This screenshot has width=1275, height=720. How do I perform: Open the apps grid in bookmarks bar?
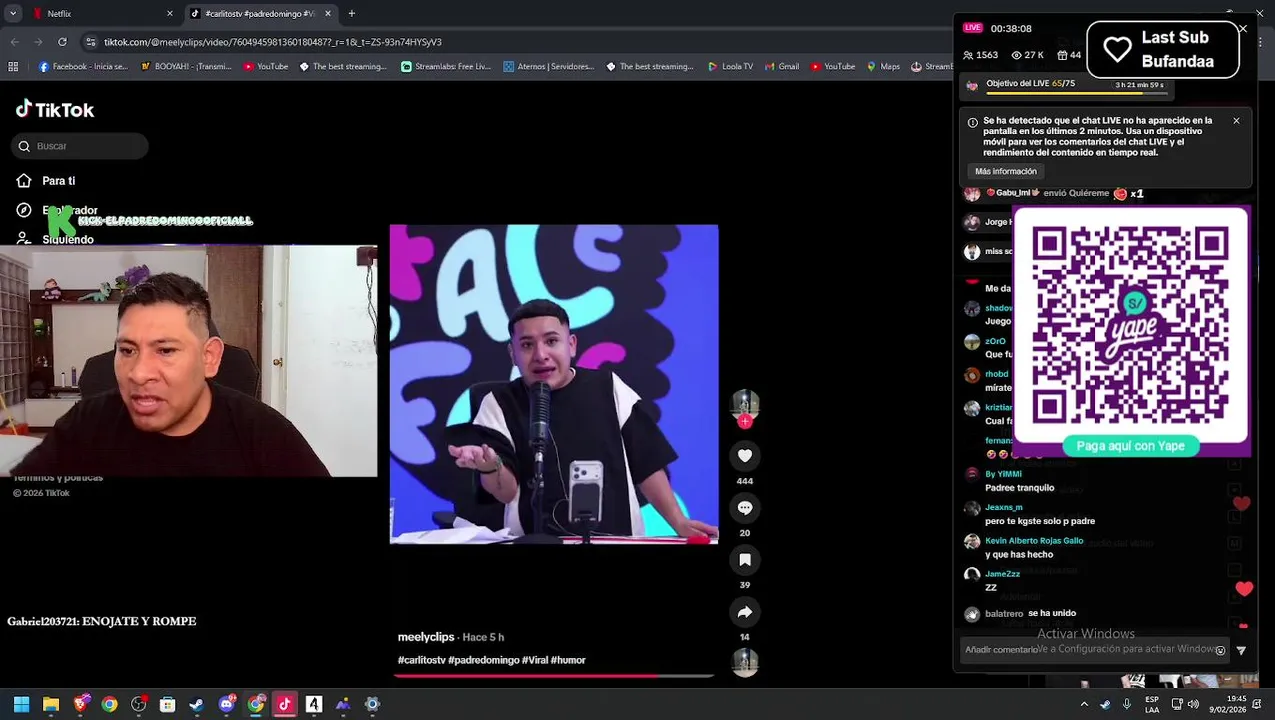point(13,67)
